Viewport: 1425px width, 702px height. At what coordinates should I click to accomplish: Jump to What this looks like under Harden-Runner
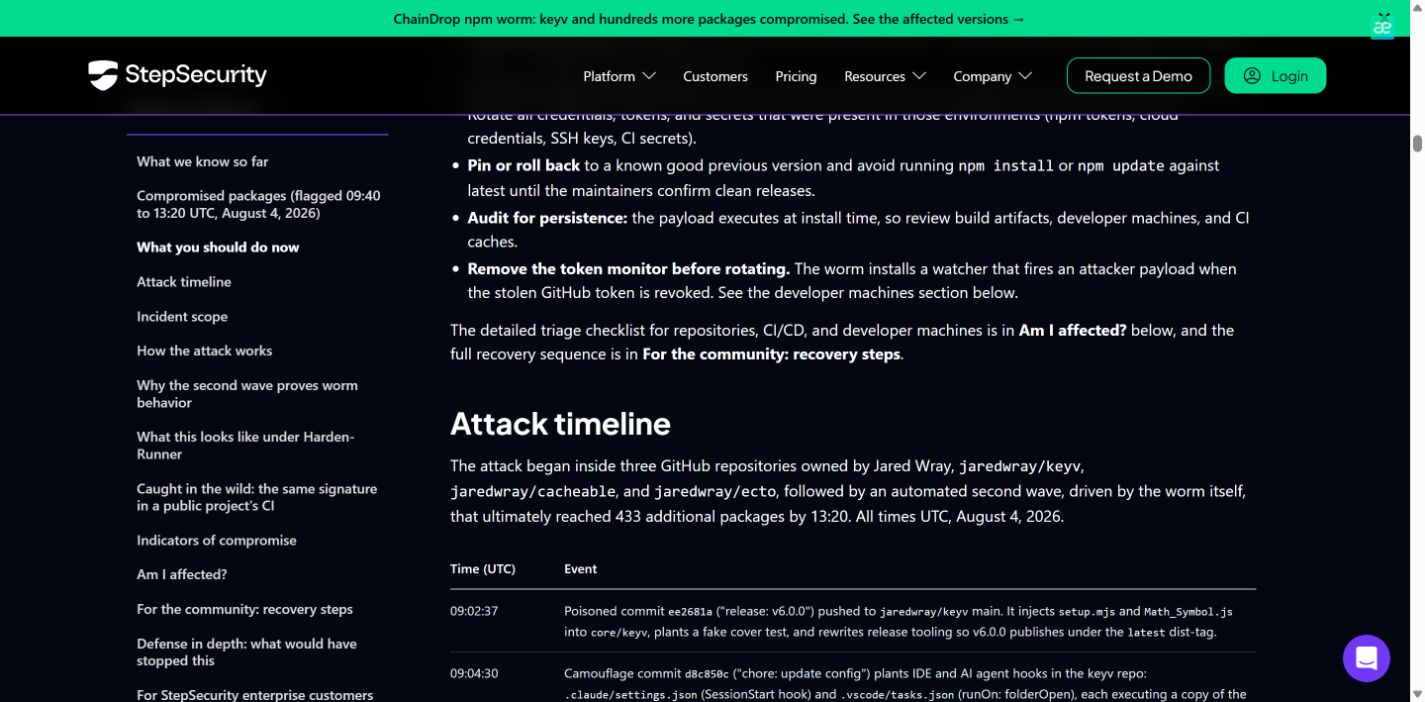click(x=245, y=445)
